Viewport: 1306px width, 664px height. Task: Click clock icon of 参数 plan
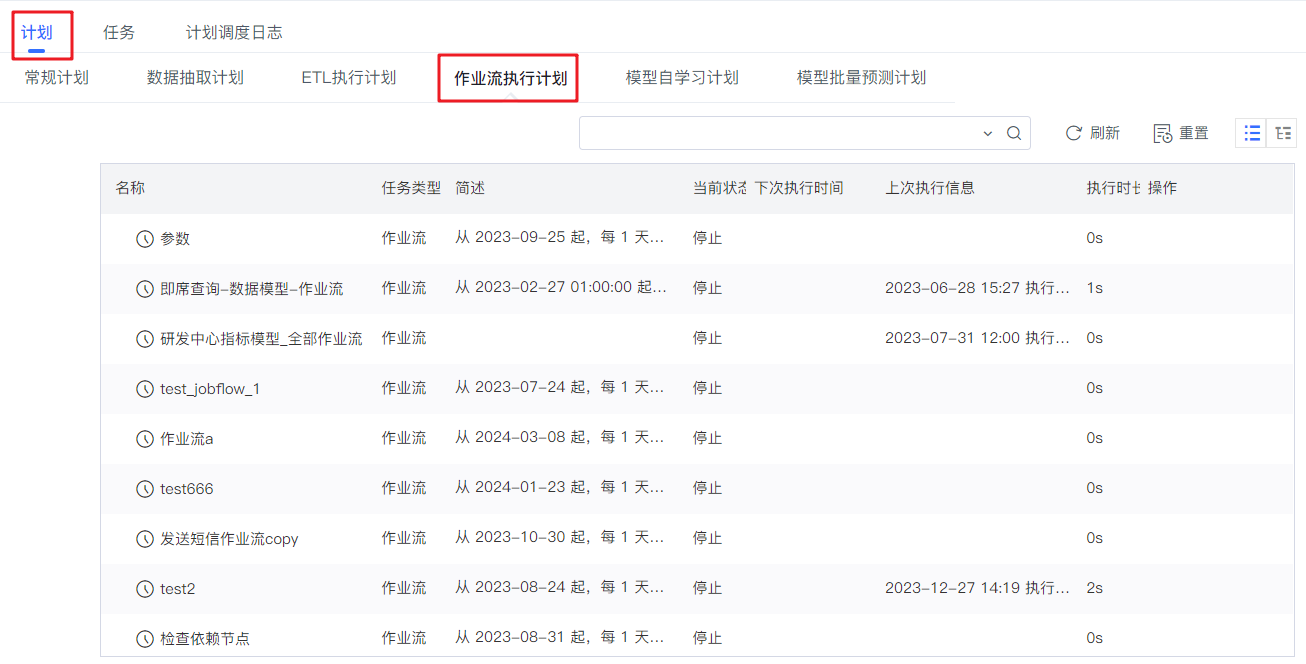145,238
